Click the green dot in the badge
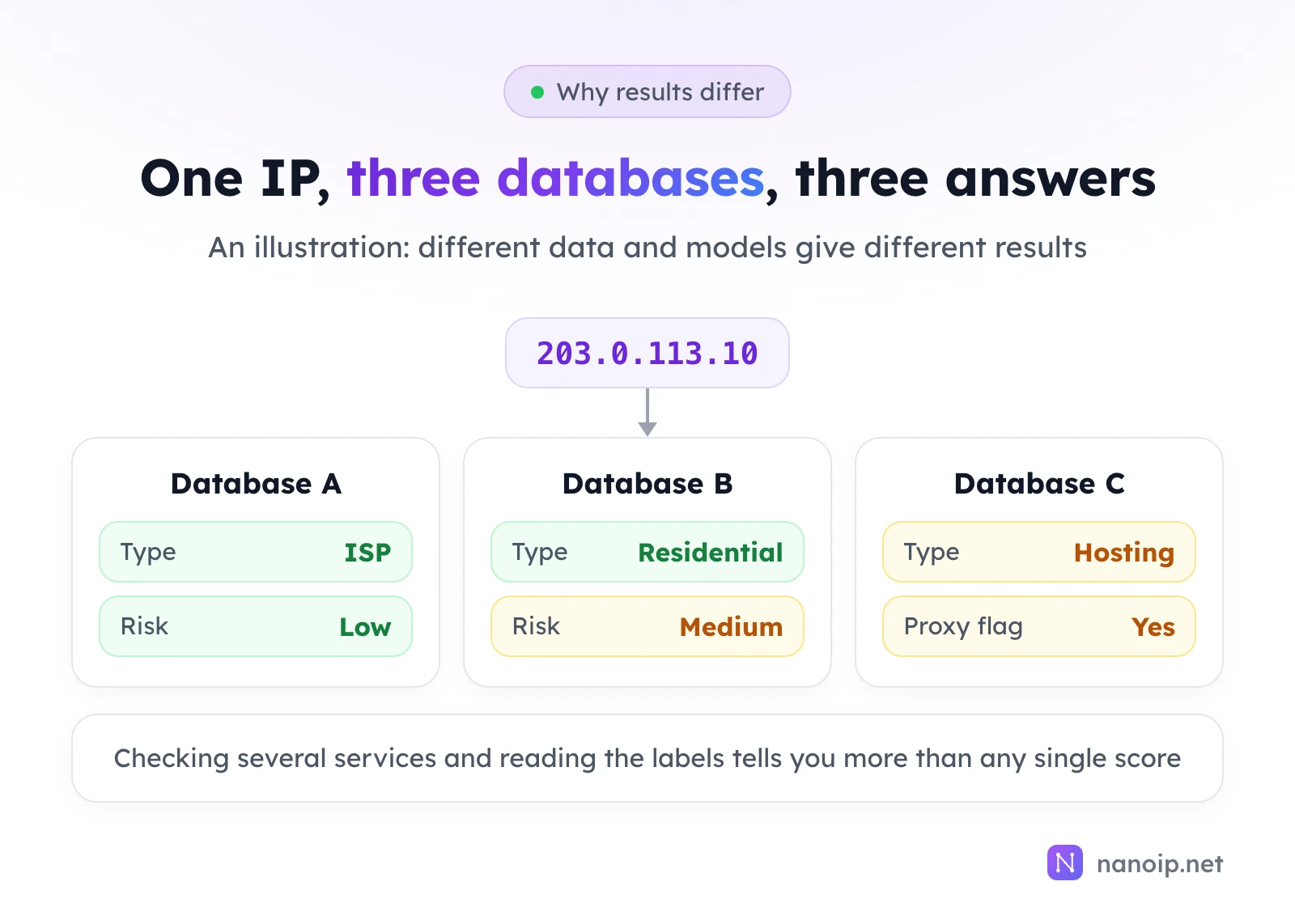 pyautogui.click(x=537, y=92)
